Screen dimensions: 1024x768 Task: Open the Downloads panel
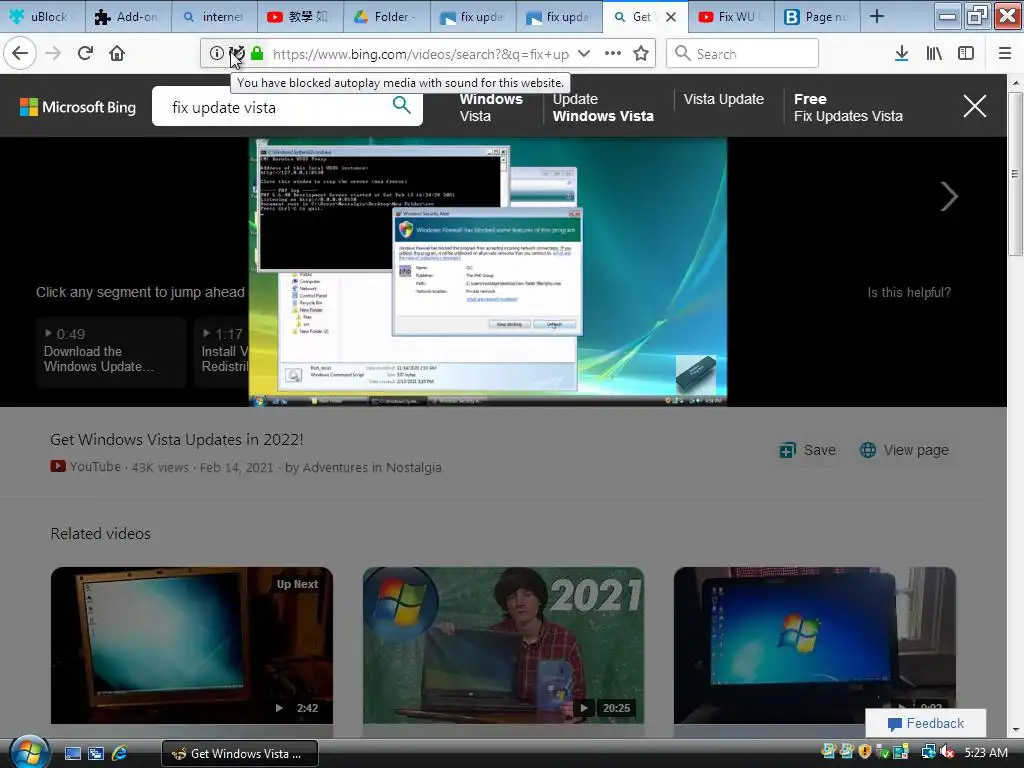[x=901, y=54]
